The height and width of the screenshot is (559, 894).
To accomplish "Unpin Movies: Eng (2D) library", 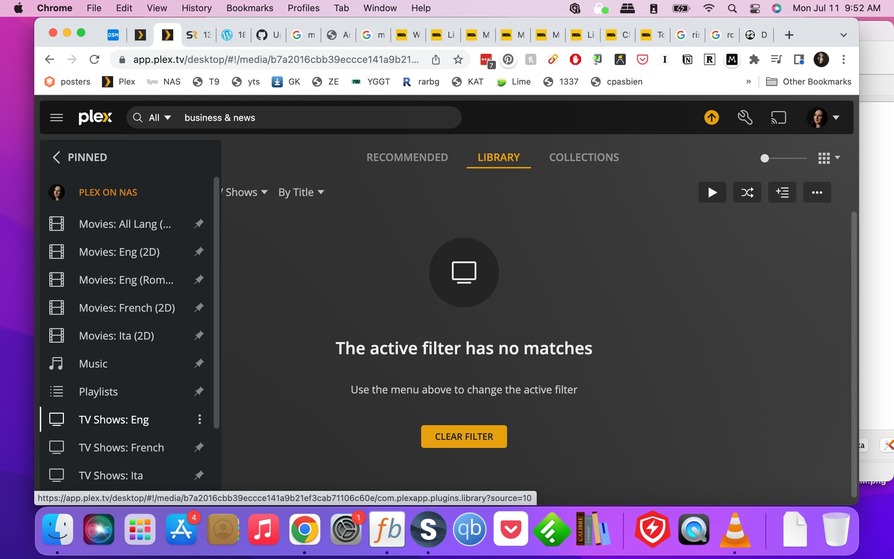I will point(198,252).
